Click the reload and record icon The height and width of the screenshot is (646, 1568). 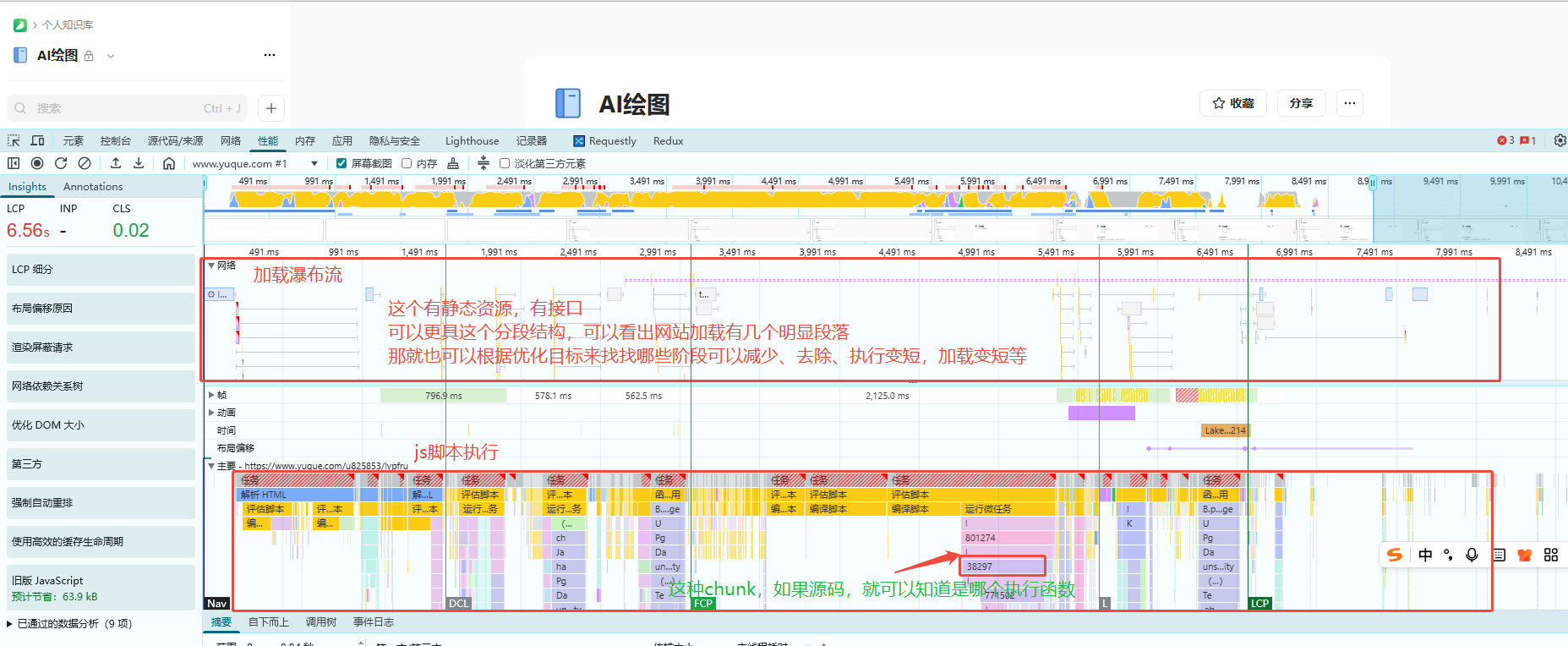61,163
